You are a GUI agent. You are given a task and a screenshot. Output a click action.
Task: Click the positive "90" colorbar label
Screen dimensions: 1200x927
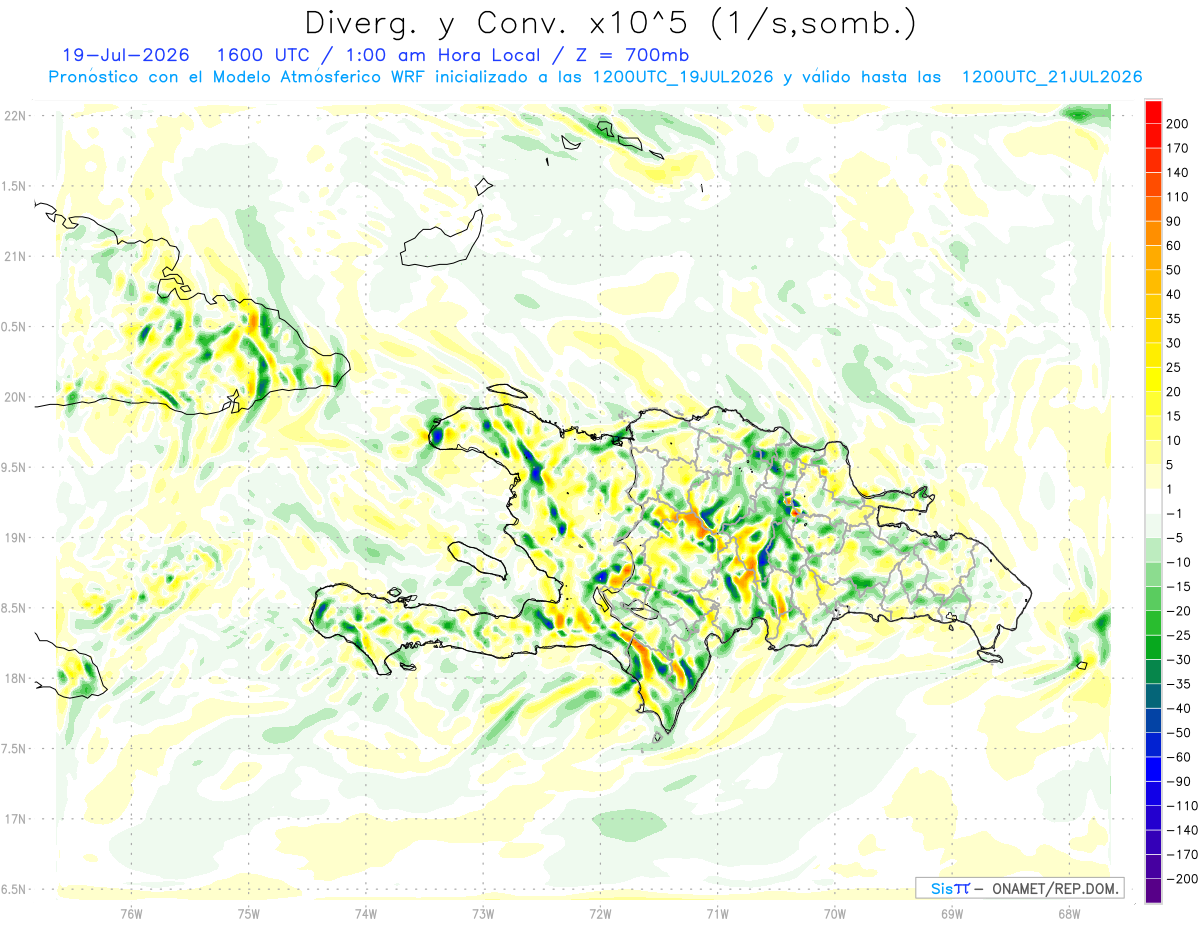[1174, 221]
